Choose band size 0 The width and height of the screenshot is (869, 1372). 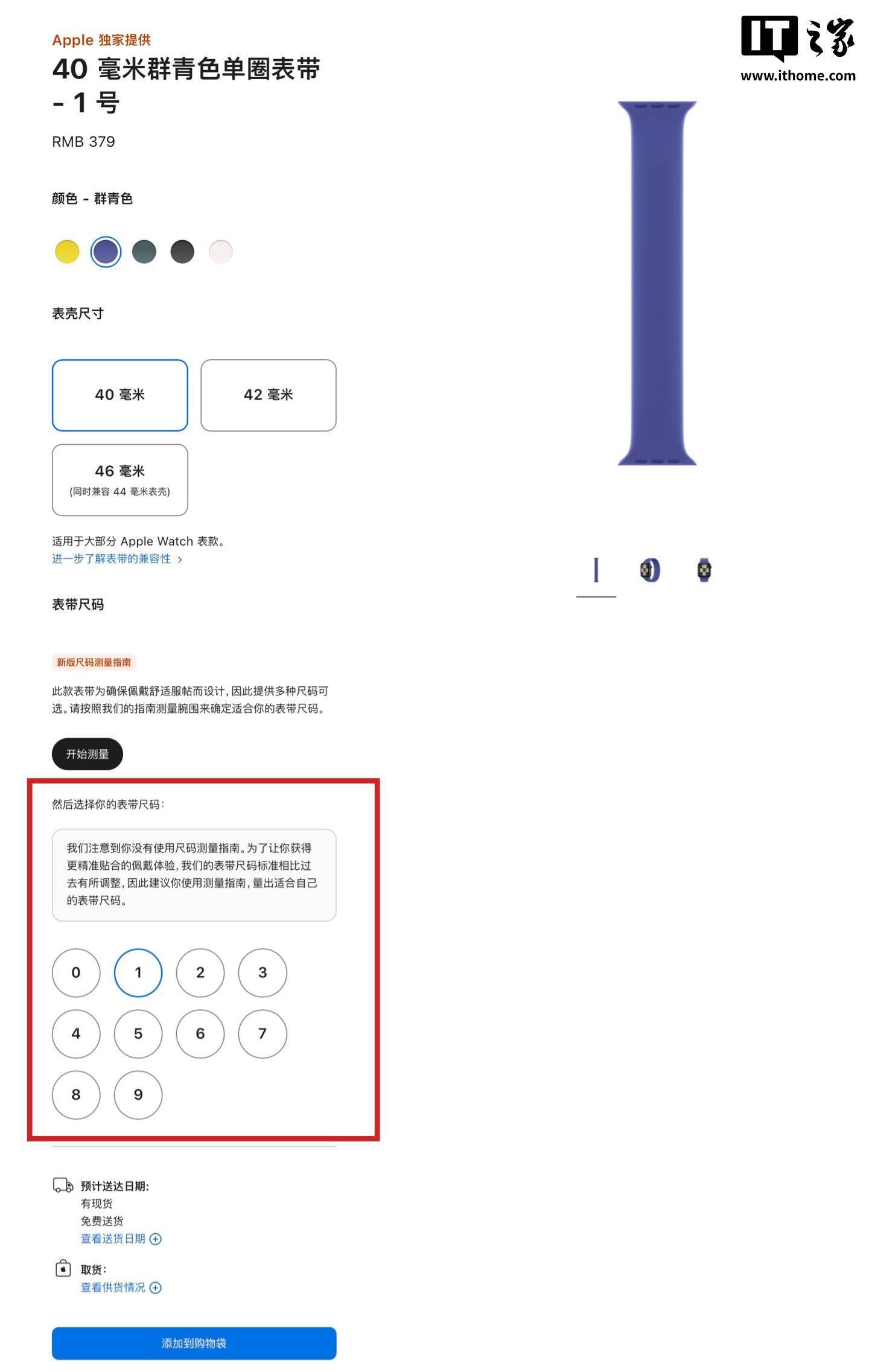[x=76, y=972]
